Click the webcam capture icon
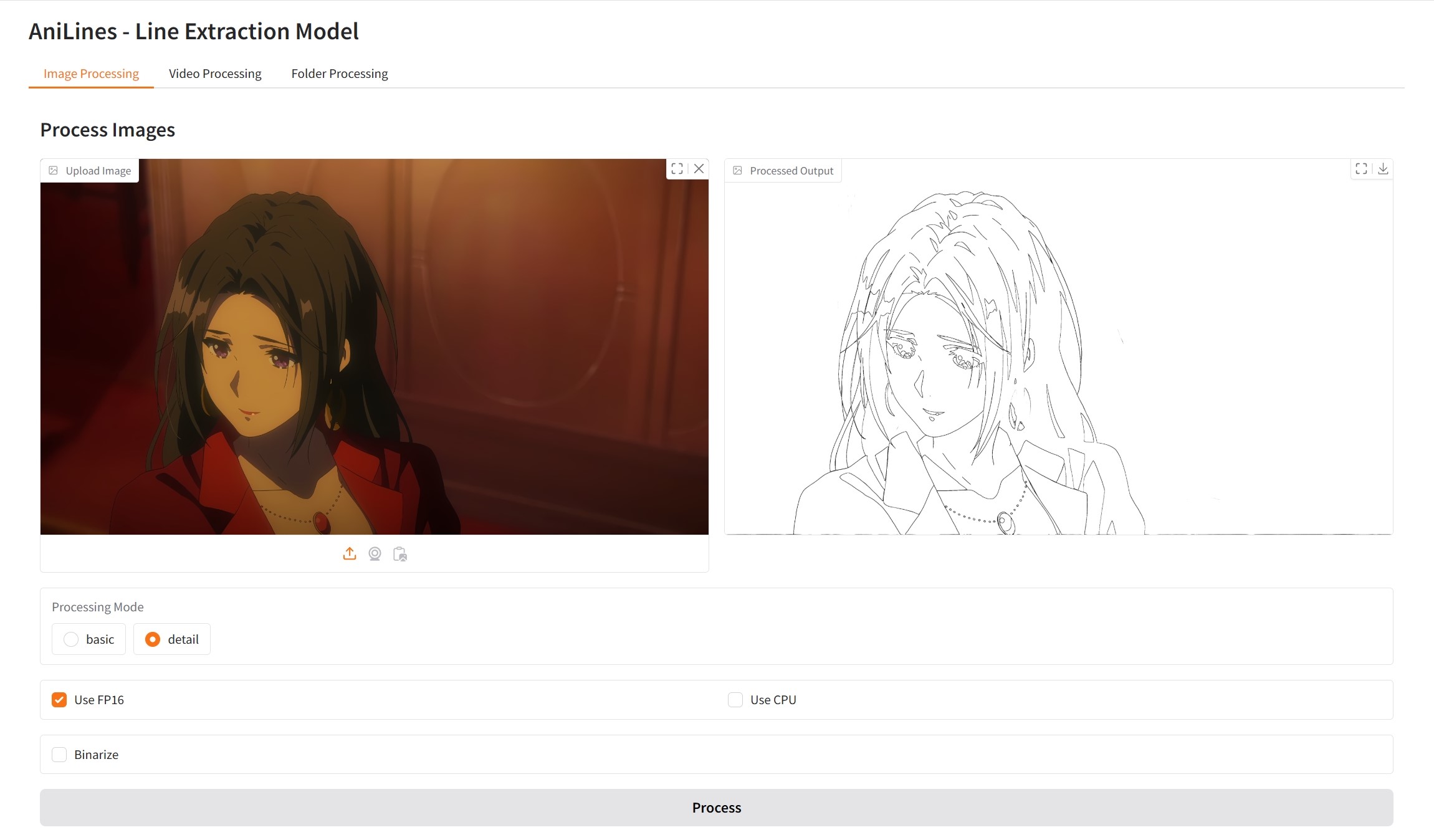 [375, 553]
